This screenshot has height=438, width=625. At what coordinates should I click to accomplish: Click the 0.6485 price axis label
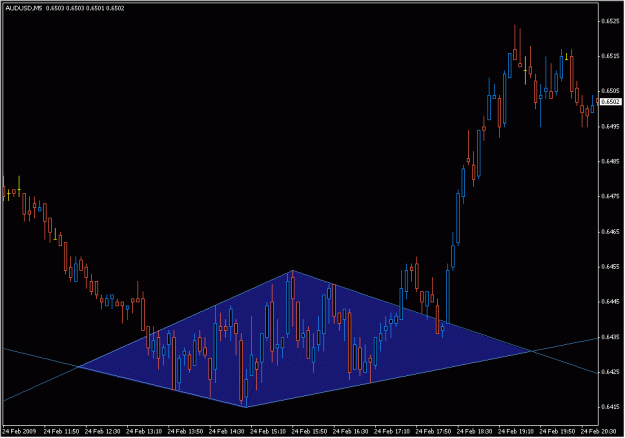pos(610,161)
